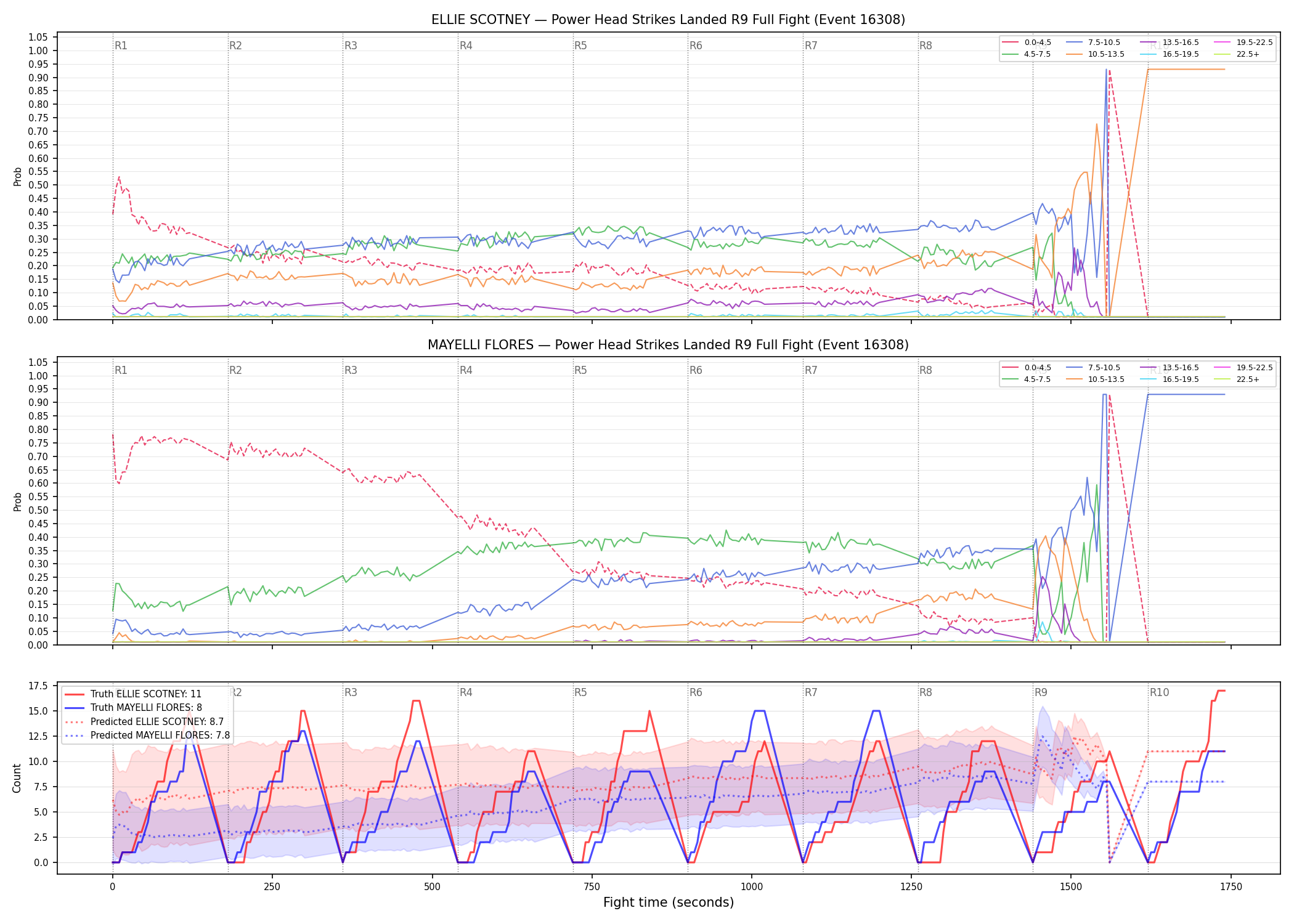Select '4.5-7.5' legend entry in ELLIE SCOTNEY chart

tap(1027, 54)
